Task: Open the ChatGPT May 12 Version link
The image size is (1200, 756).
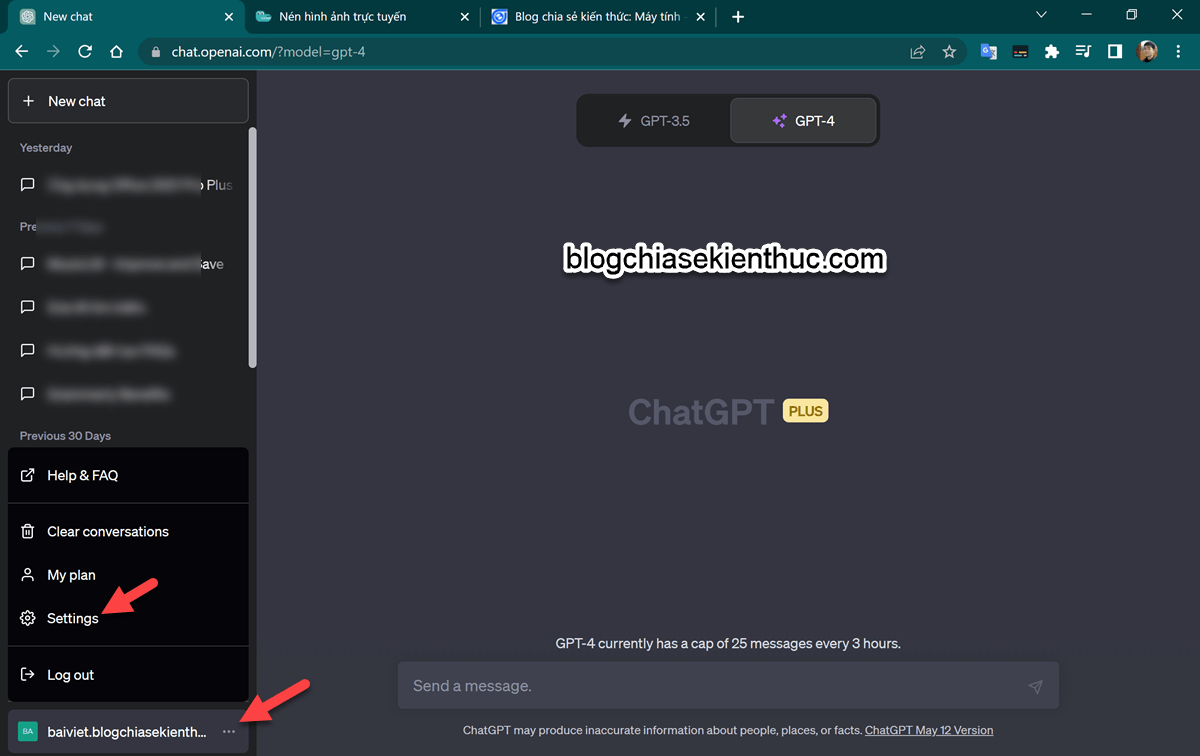Action: (x=929, y=730)
